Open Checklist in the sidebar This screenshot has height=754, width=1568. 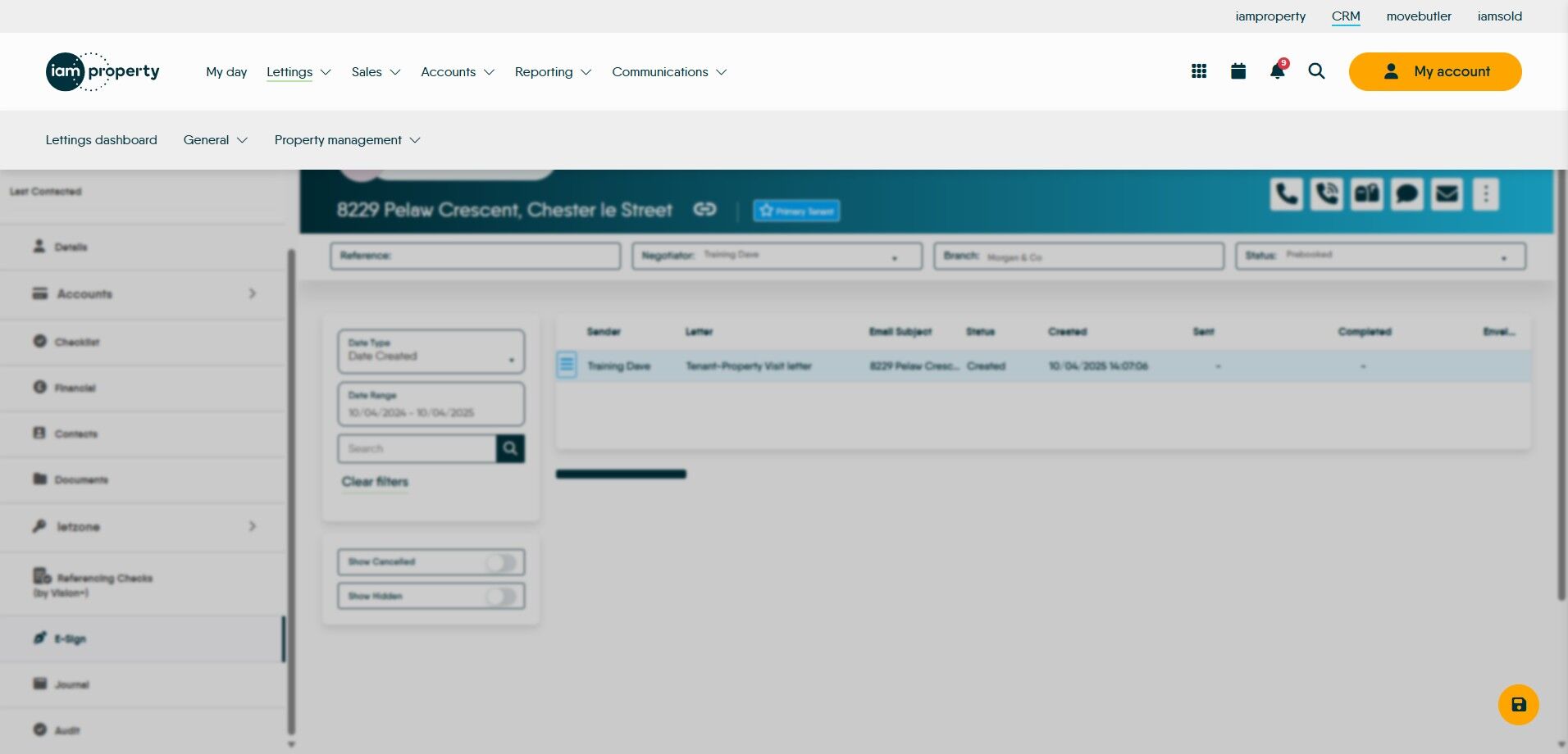pos(144,342)
